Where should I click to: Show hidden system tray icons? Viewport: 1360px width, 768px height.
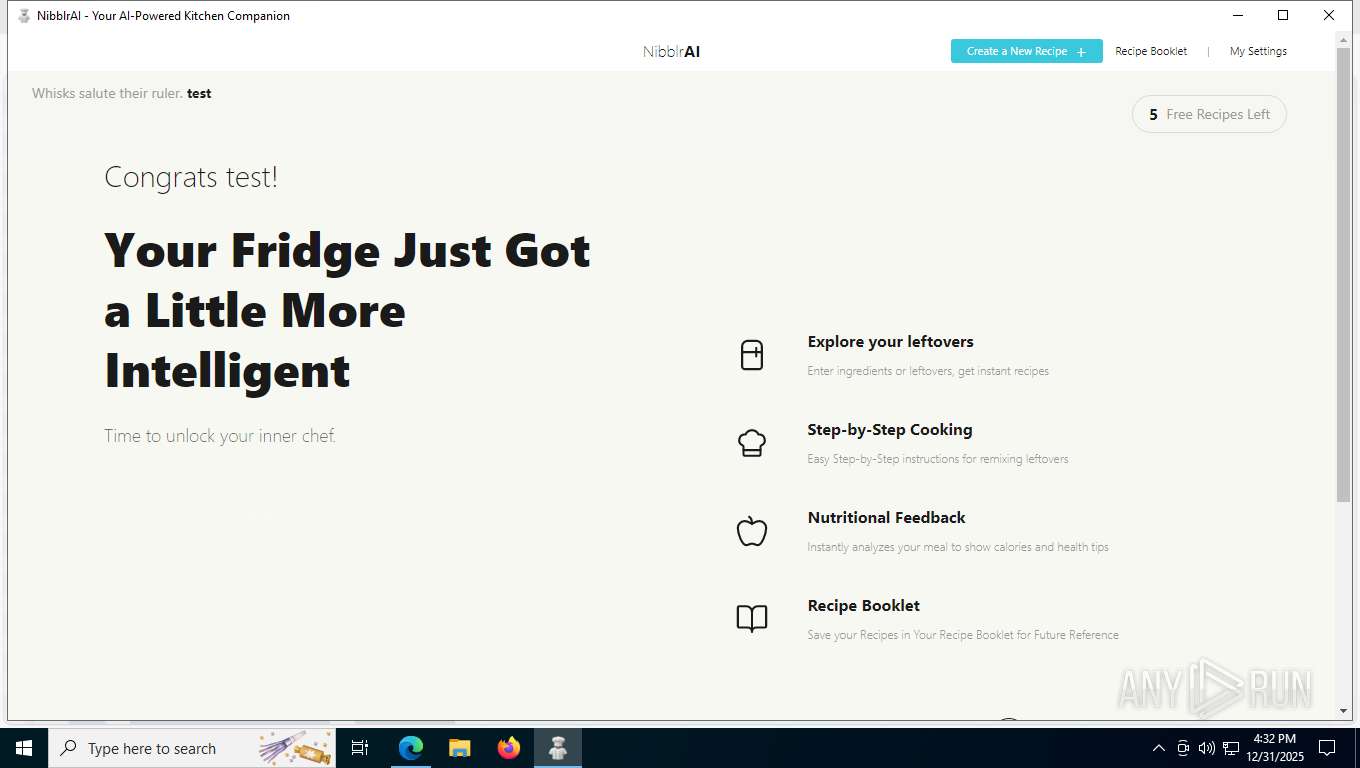(x=1159, y=748)
